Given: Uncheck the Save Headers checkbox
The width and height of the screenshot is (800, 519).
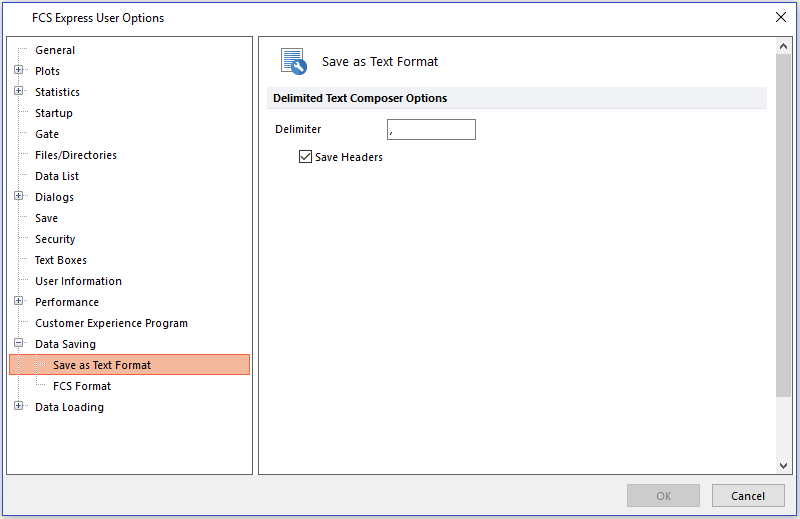Looking at the screenshot, I should 305,157.
